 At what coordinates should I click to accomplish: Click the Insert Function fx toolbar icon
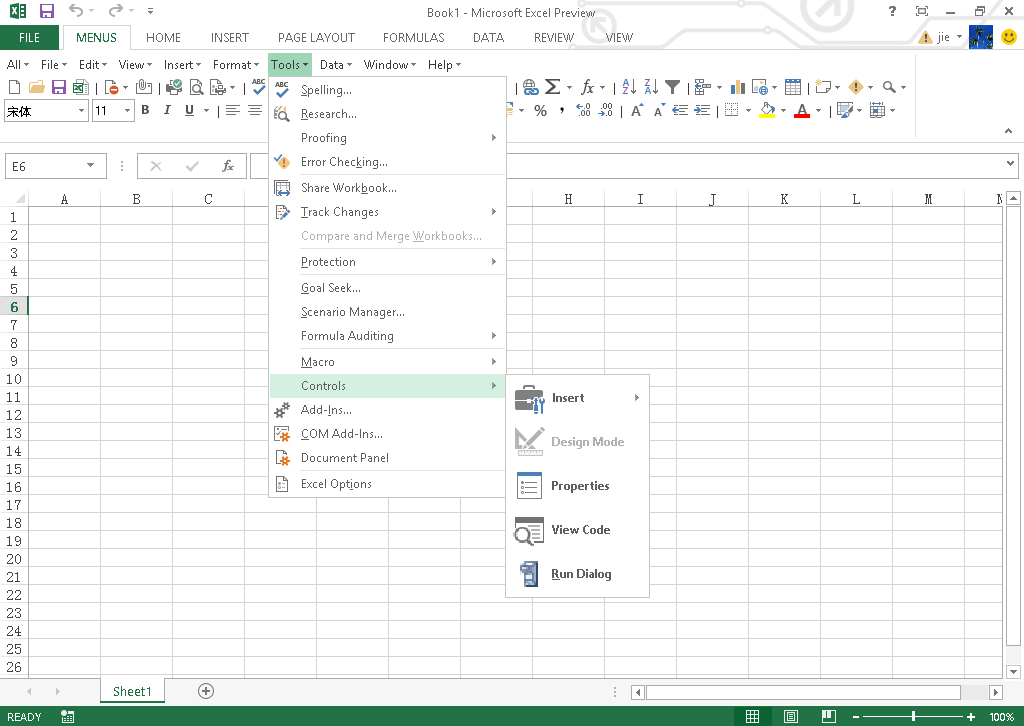pos(588,87)
